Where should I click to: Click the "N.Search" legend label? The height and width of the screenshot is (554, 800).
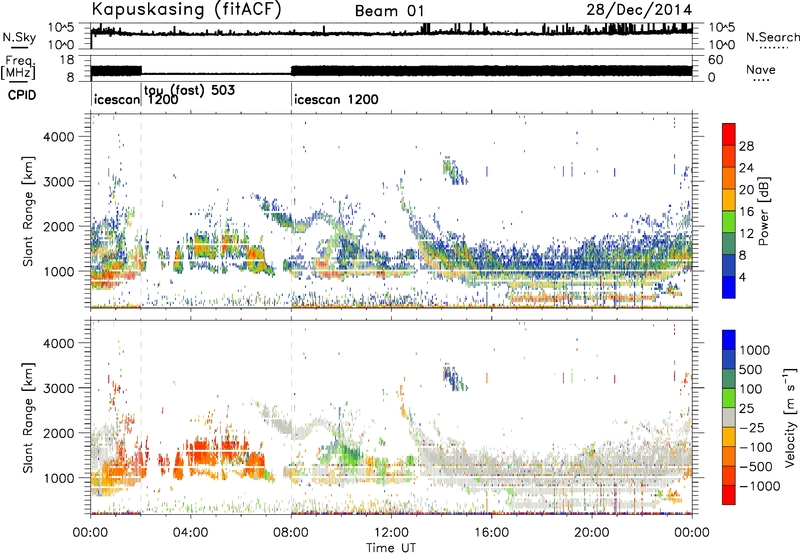[772, 37]
